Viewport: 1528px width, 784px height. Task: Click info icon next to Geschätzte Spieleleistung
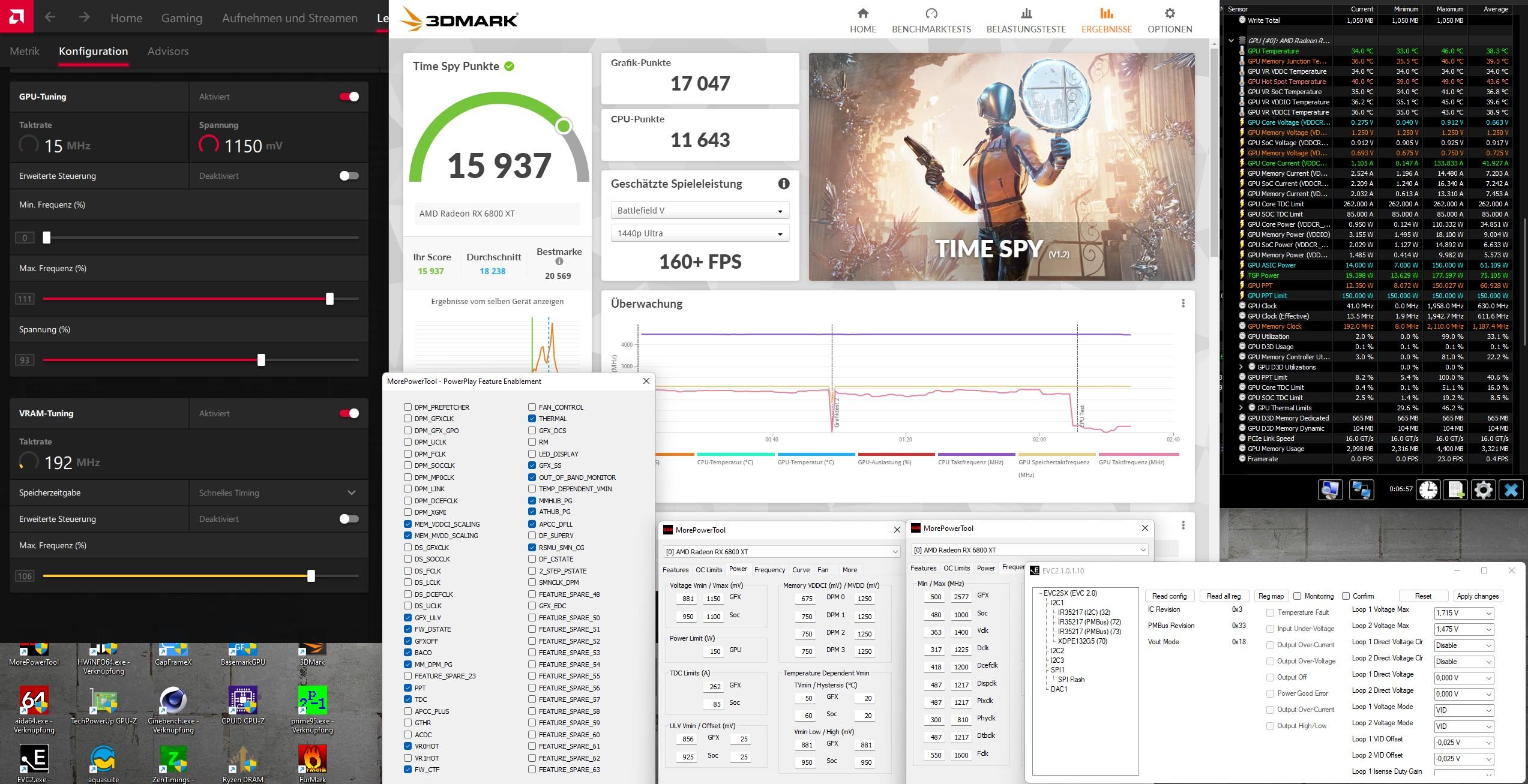click(x=784, y=184)
